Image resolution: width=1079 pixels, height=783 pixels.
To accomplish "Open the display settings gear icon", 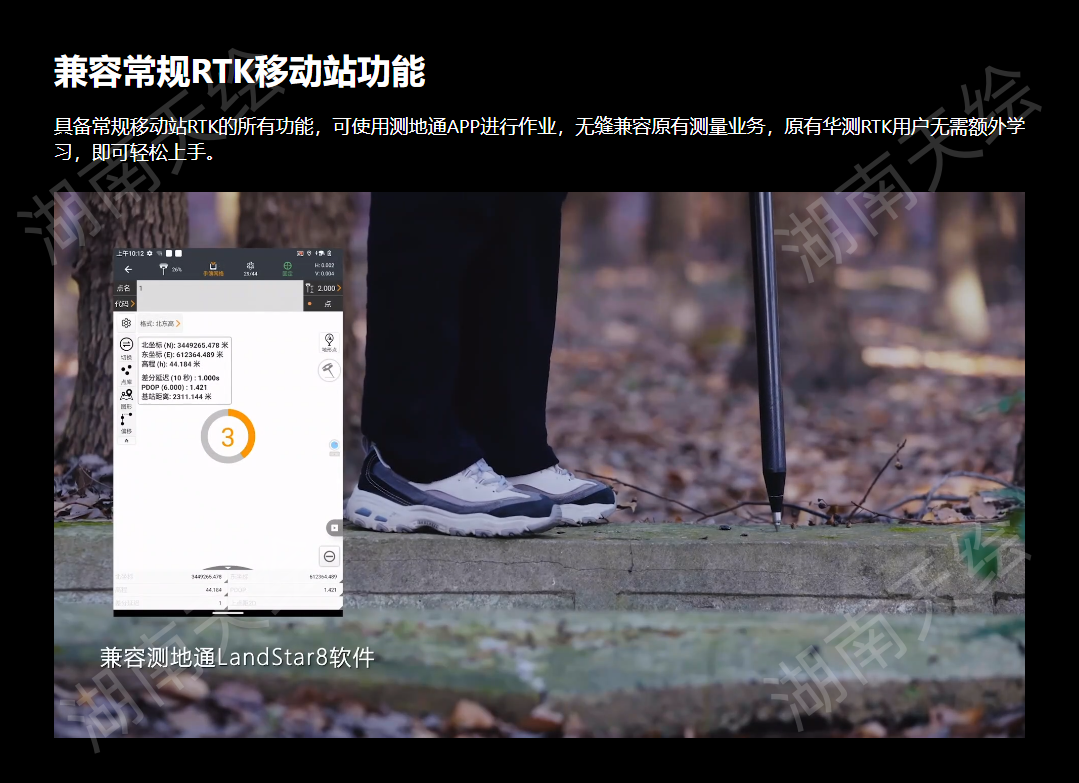I will [126, 323].
